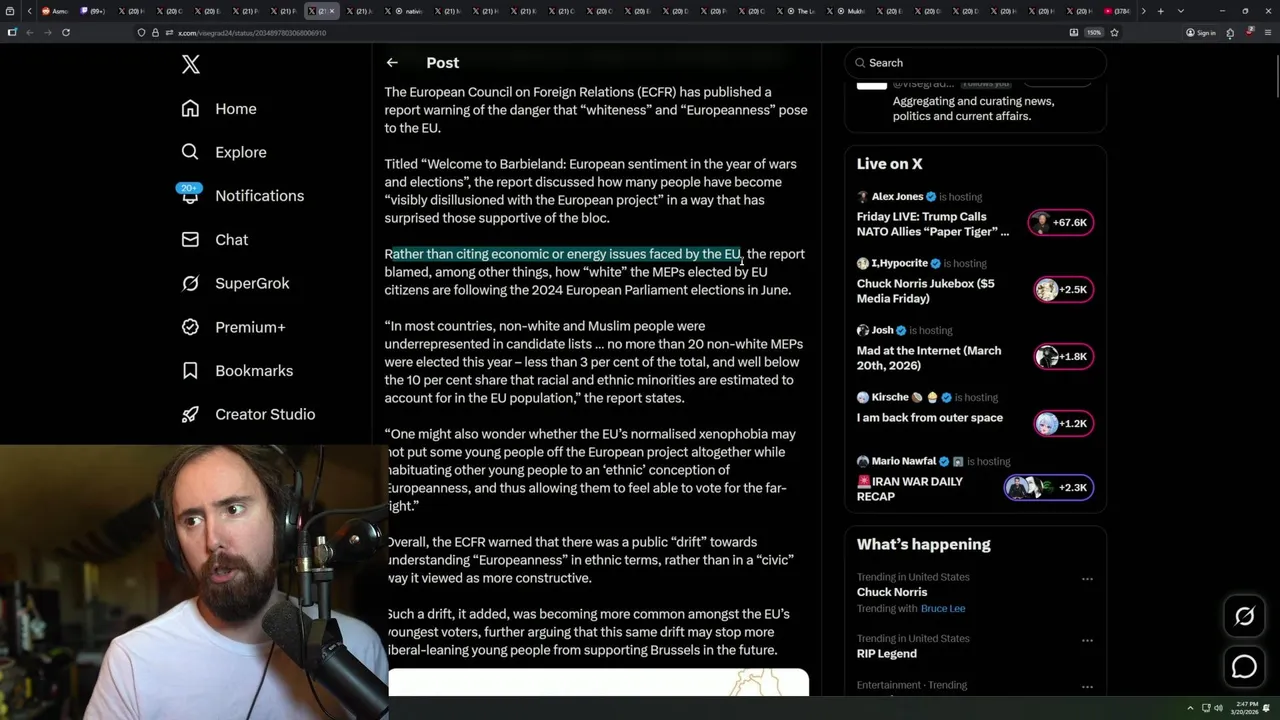Viewport: 1280px width, 720px height.
Task: Click the site padlock icon in address bar
Action: 155,32
